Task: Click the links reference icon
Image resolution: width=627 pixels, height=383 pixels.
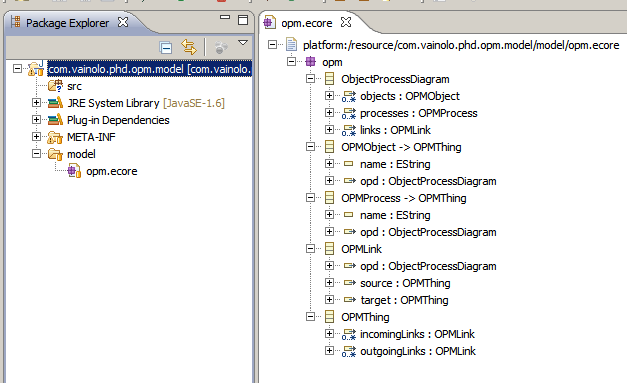Action: pos(349,130)
